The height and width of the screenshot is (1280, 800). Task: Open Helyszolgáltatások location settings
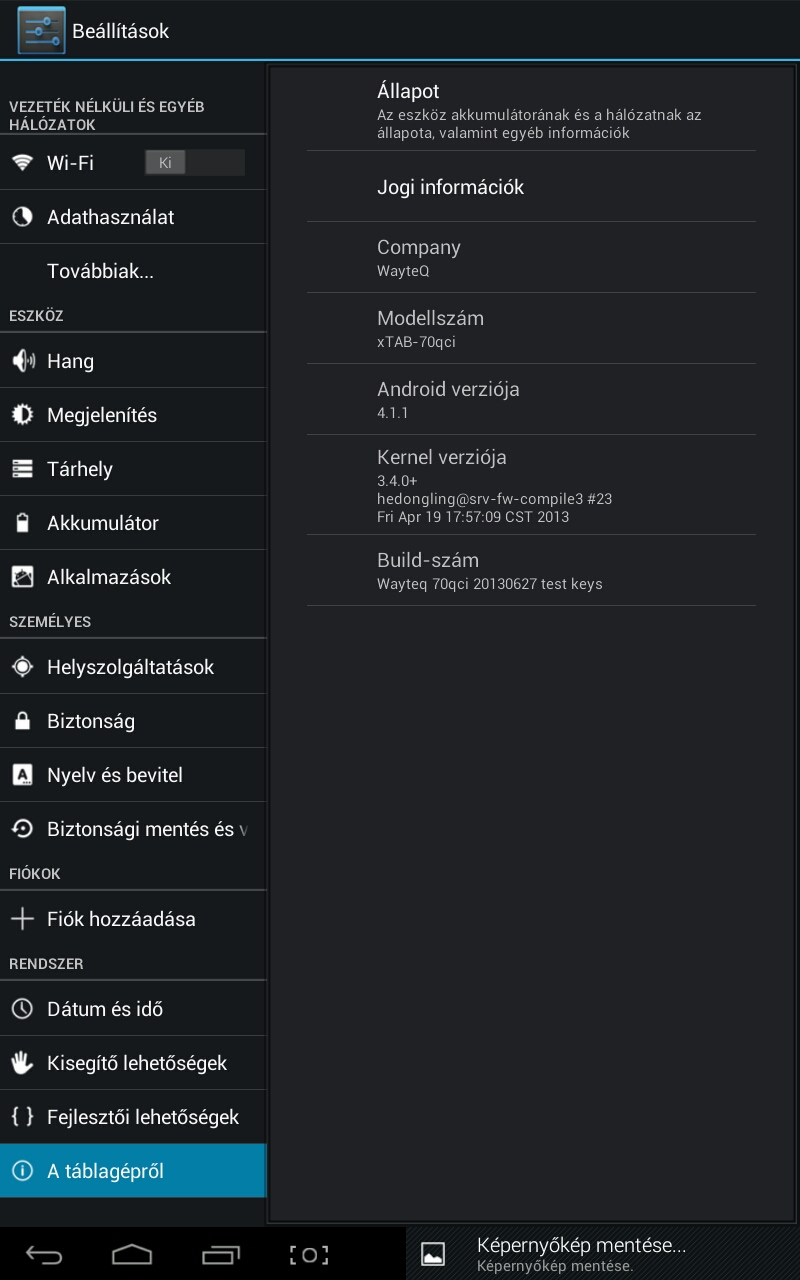[x=130, y=667]
